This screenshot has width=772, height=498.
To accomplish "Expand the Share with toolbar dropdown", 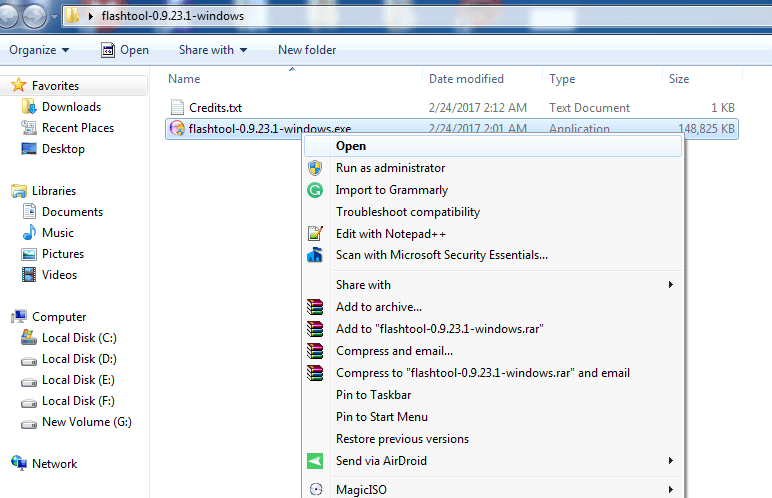I will pyautogui.click(x=213, y=50).
